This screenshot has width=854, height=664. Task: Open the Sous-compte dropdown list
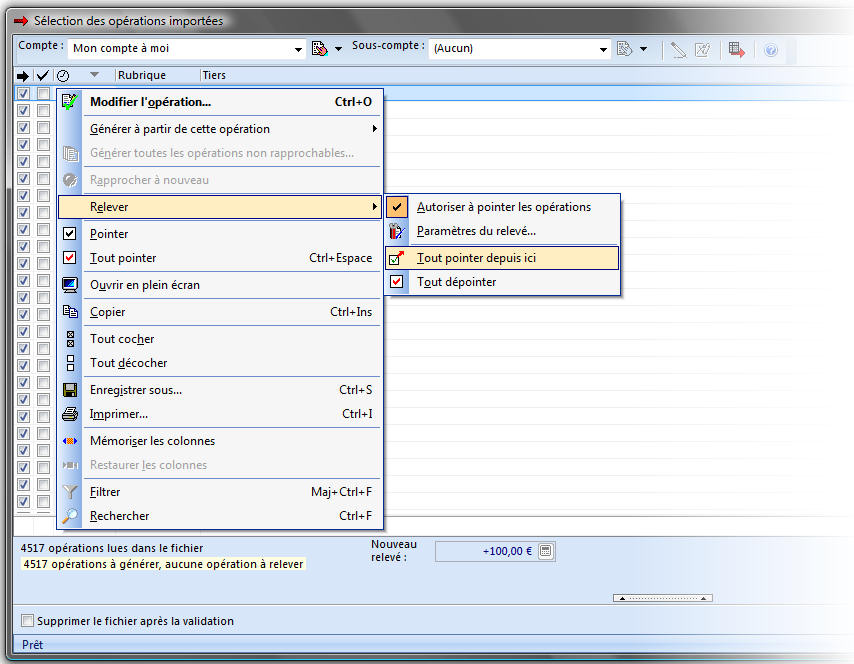coord(603,49)
